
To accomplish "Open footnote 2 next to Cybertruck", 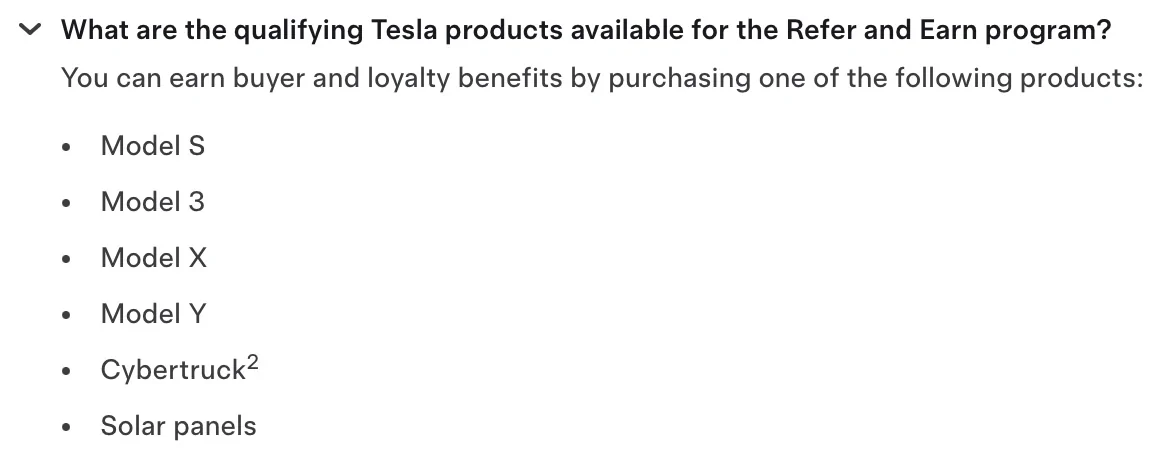I will point(253,362).
